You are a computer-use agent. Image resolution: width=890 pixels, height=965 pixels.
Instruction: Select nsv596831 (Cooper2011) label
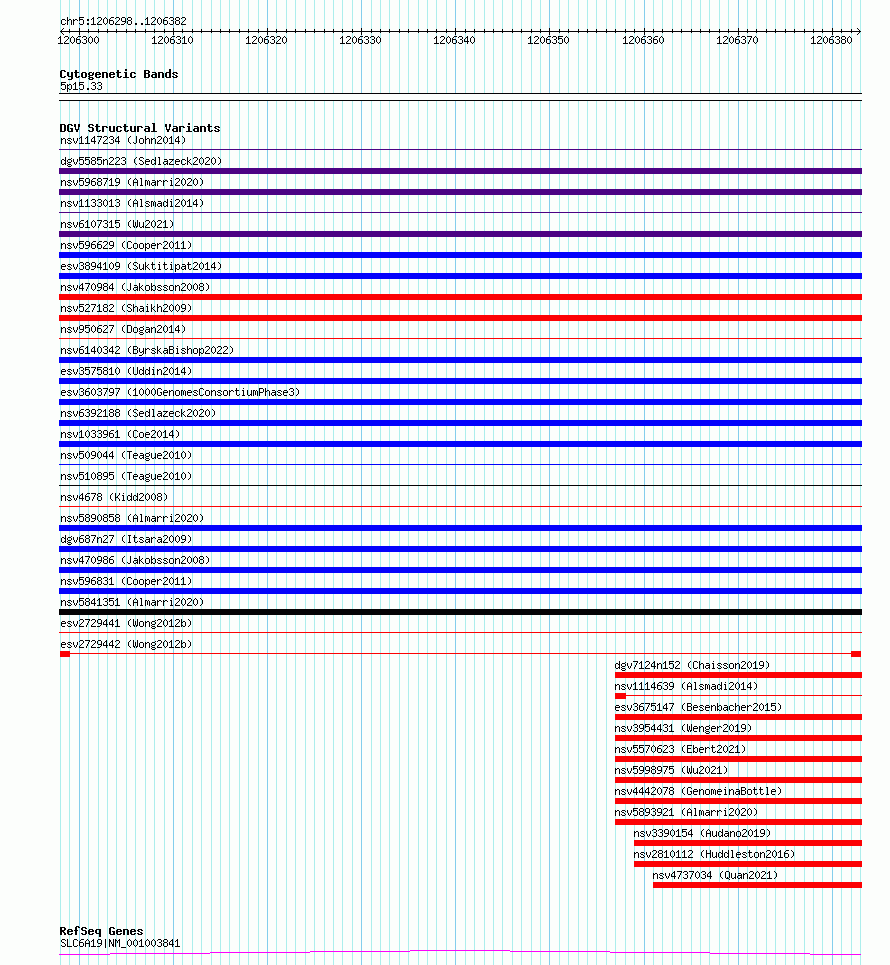tap(126, 581)
